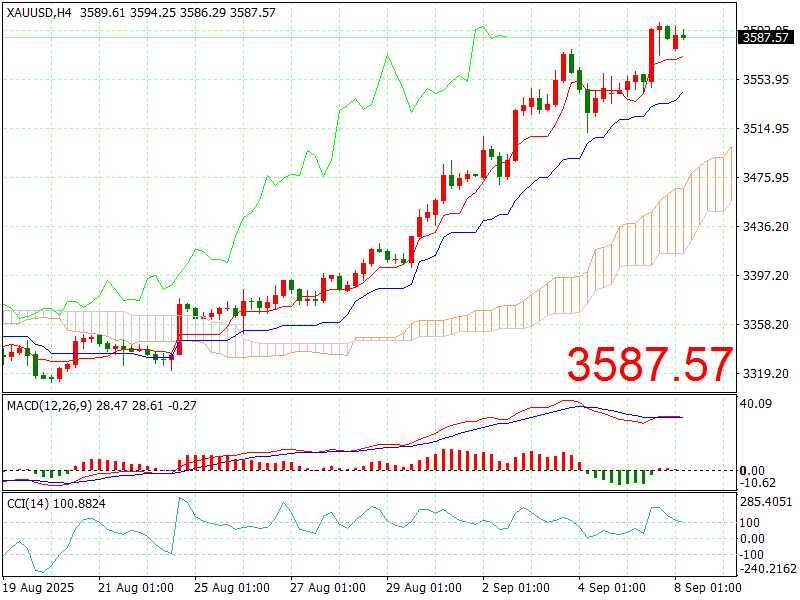The width and height of the screenshot is (800, 600).
Task: Select the 0.00 value on the MACD scale
Action: tap(753, 470)
